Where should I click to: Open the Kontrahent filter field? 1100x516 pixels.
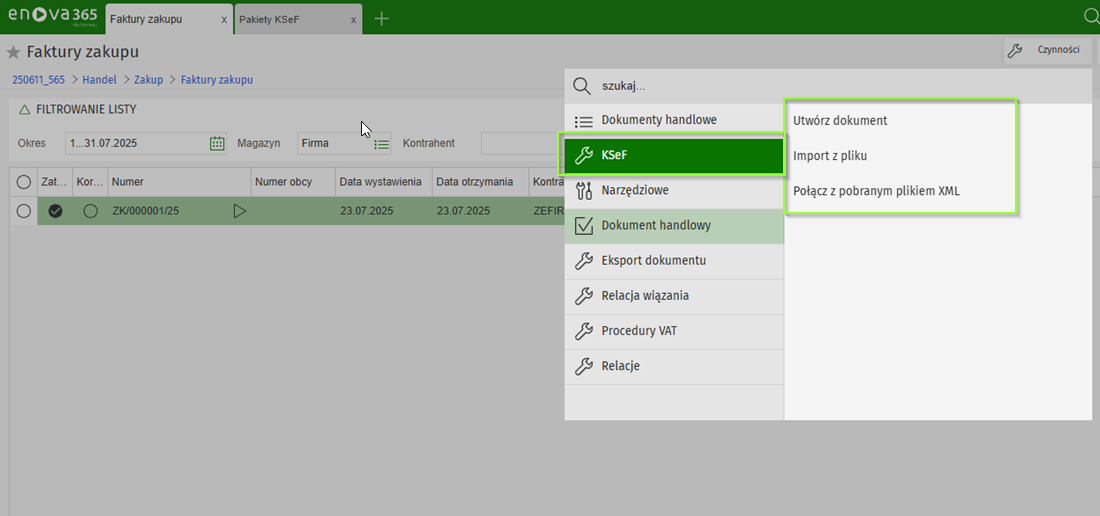point(520,143)
